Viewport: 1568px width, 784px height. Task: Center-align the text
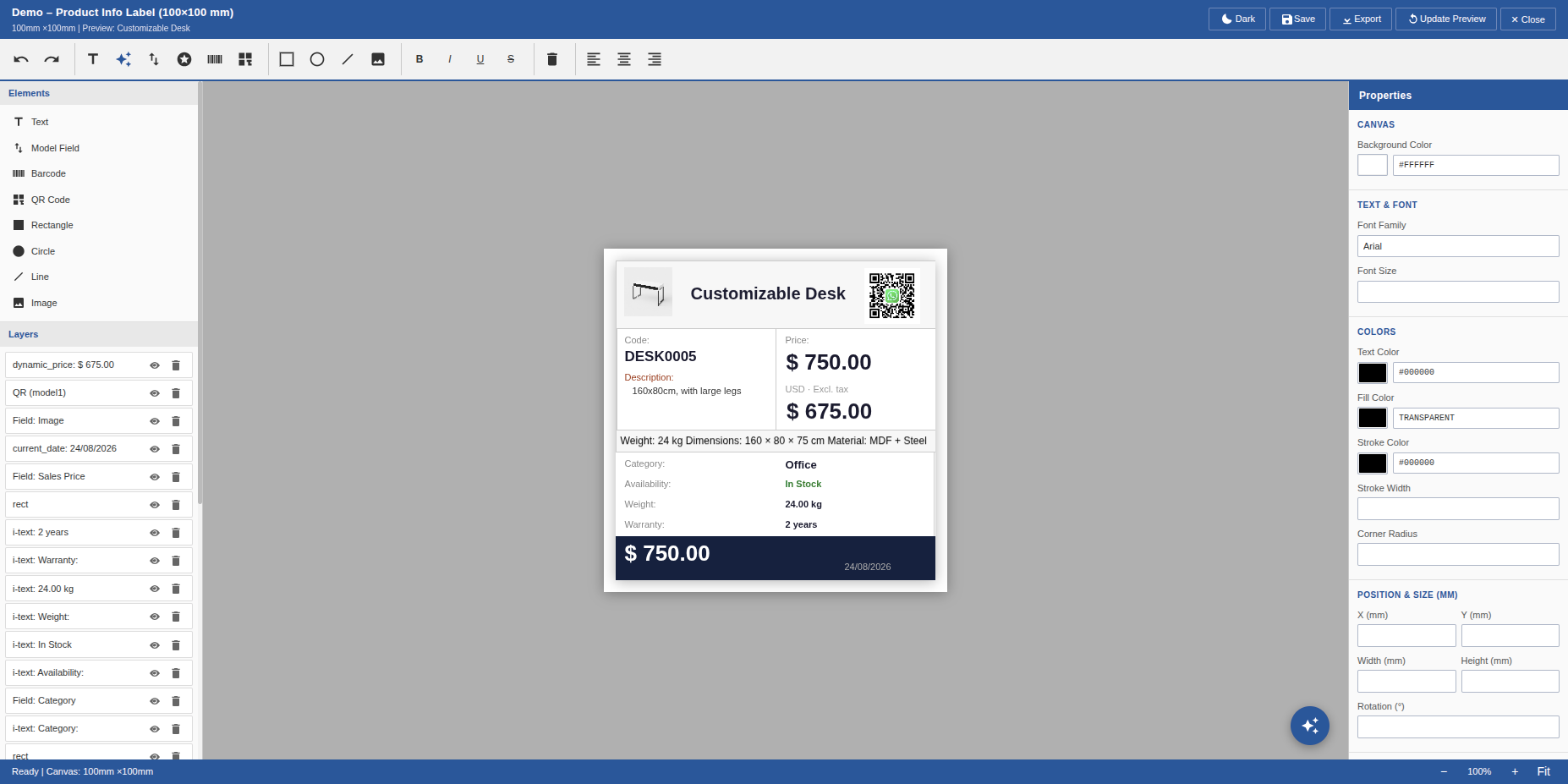pos(624,59)
